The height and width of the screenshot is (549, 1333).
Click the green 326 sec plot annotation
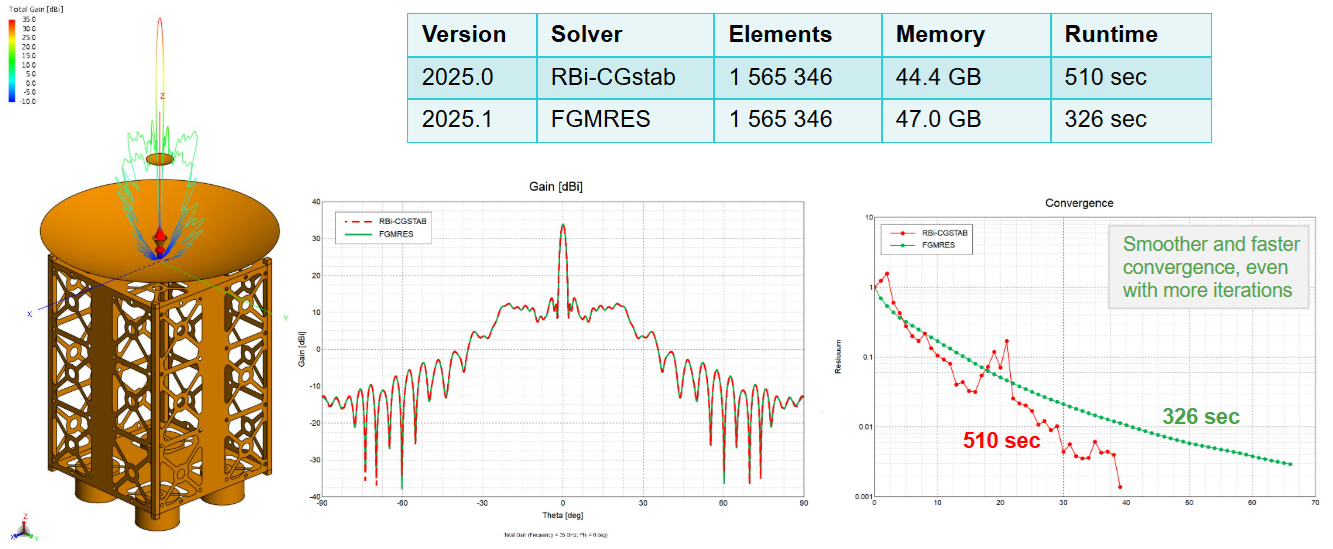coord(1200,417)
